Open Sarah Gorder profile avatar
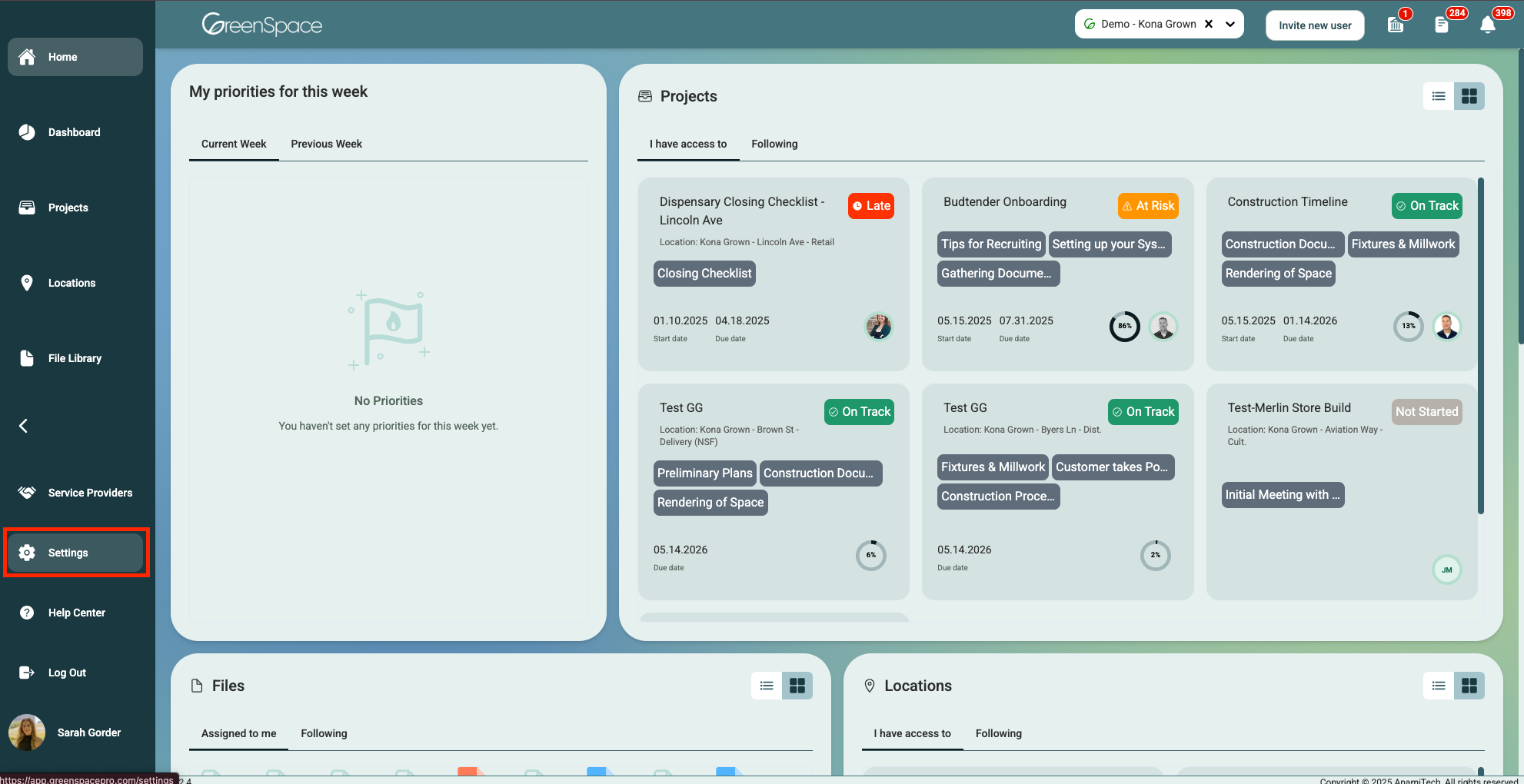The height and width of the screenshot is (784, 1524). [27, 733]
